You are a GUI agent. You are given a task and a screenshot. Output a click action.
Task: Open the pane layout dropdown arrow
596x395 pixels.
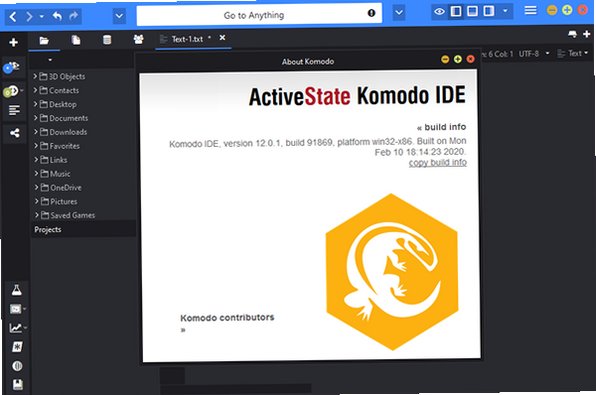[505, 11]
